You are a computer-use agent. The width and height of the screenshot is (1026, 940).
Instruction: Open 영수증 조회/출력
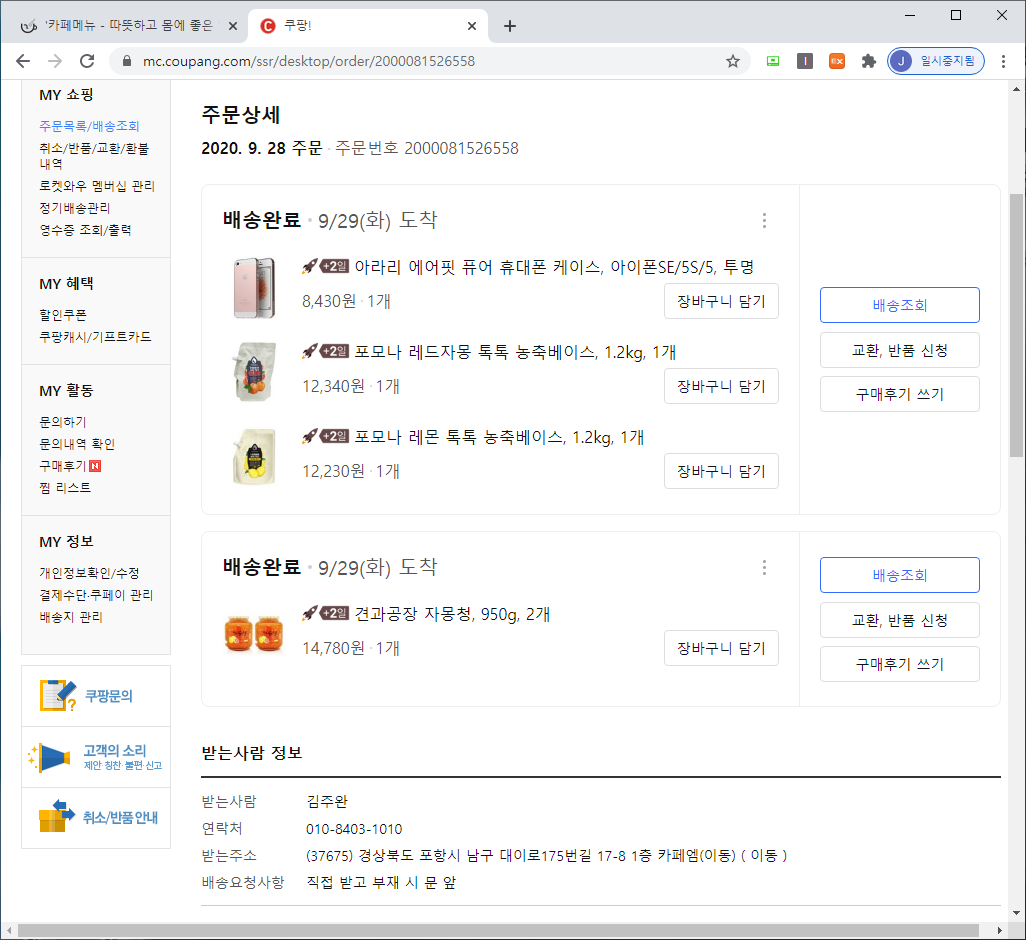click(x=85, y=230)
